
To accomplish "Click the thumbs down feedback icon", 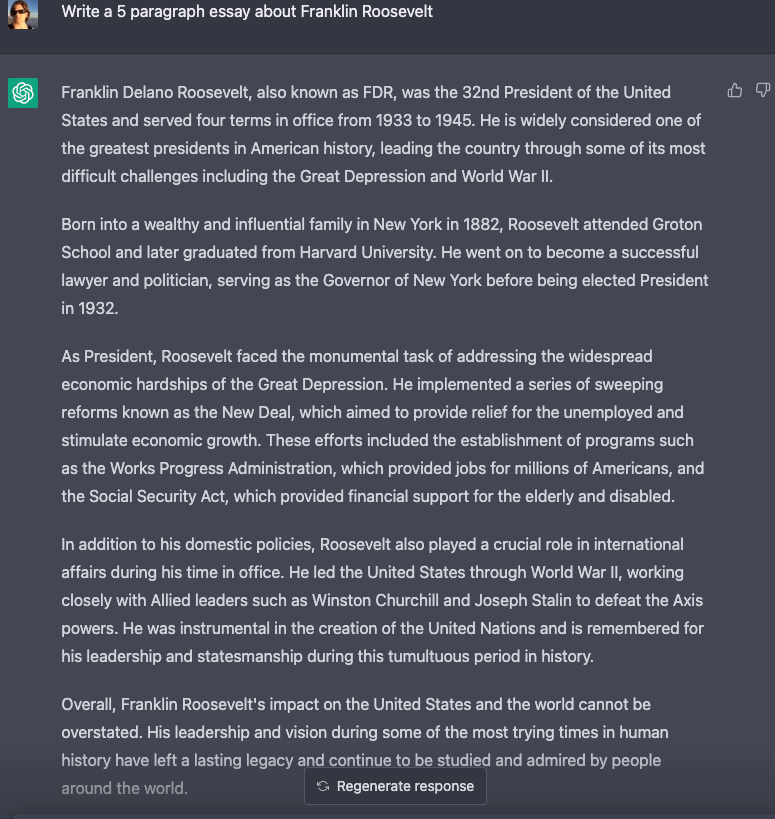I will (763, 91).
